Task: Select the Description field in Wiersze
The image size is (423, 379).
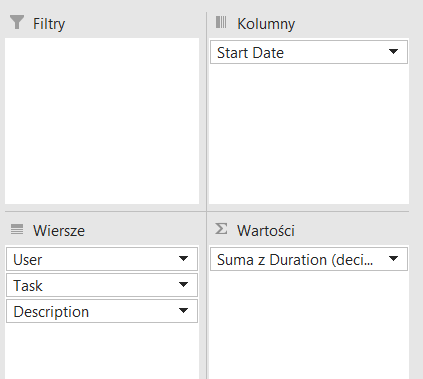Action: pyautogui.click(x=102, y=311)
